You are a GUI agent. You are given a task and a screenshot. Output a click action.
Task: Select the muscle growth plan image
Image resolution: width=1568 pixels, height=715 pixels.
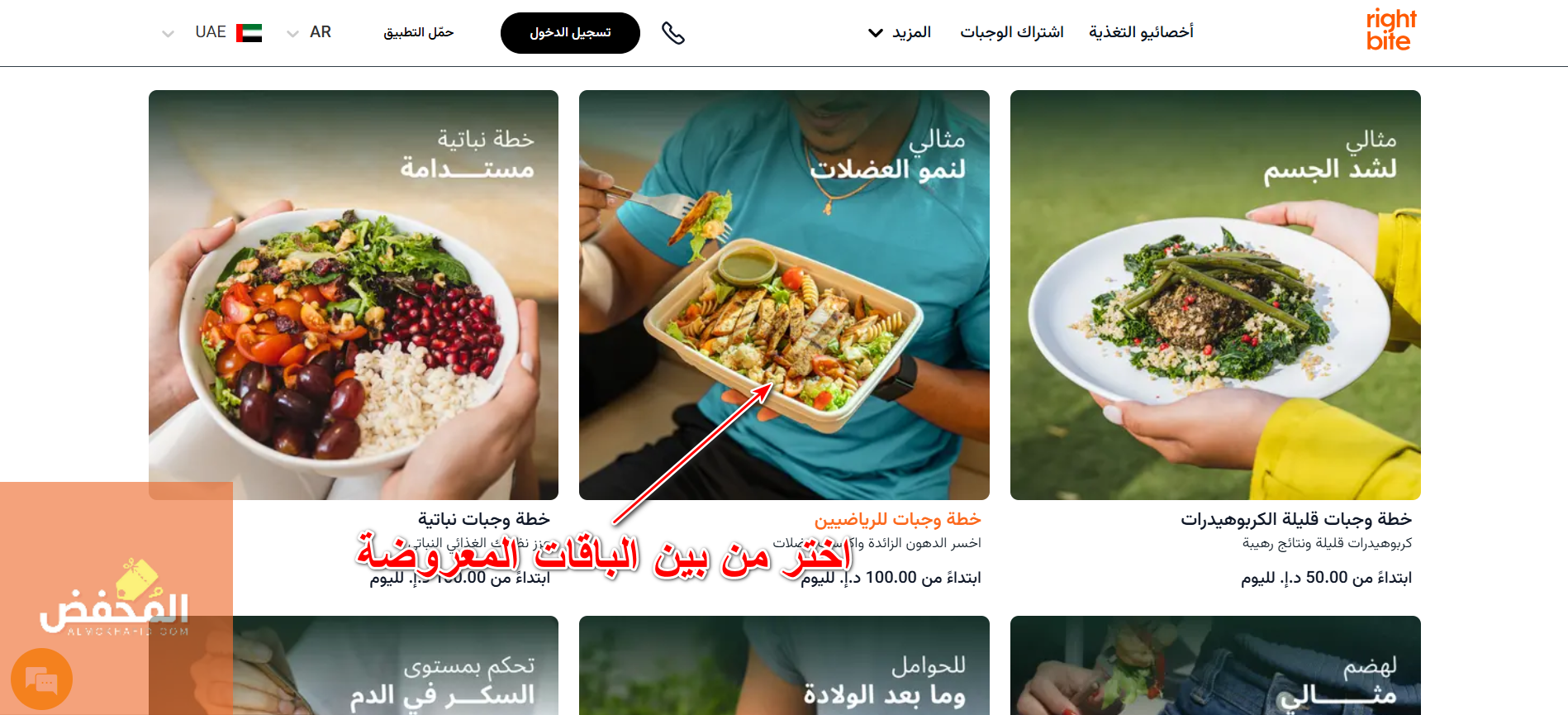tap(784, 295)
